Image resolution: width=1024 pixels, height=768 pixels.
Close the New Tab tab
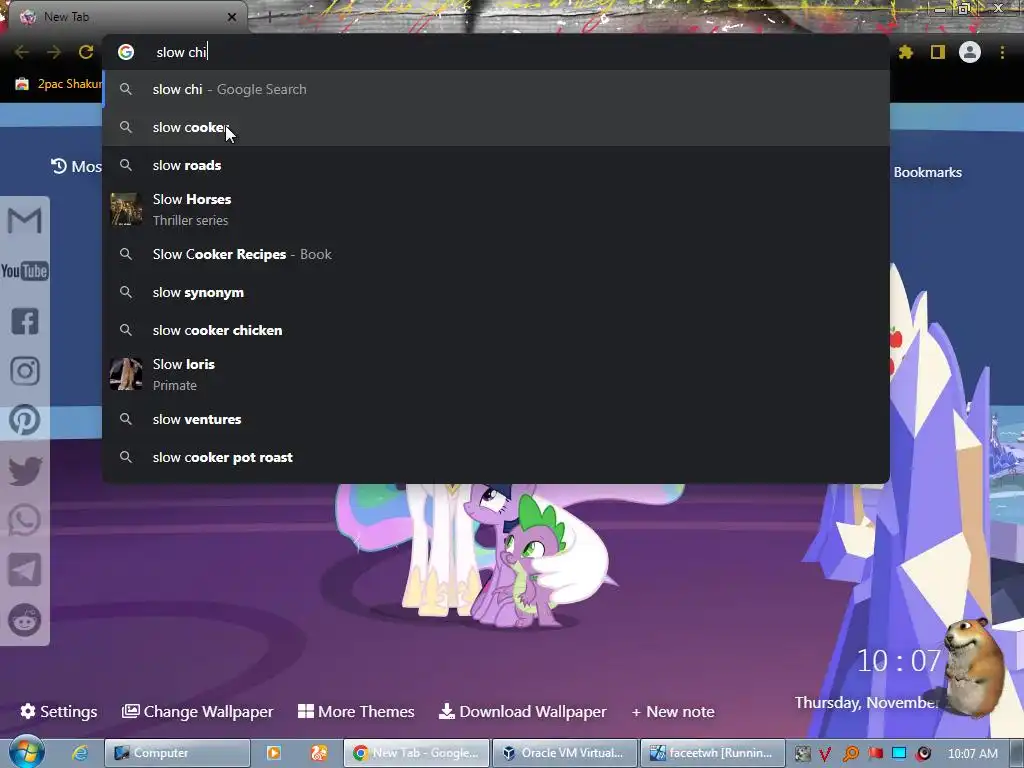pyautogui.click(x=232, y=17)
